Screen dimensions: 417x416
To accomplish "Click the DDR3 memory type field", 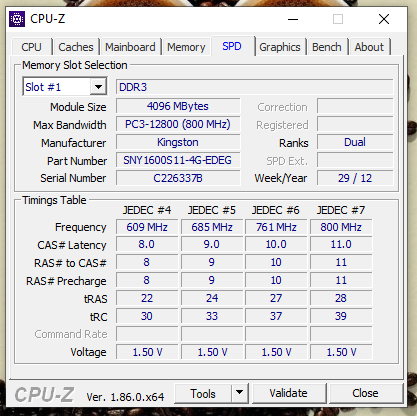I will (255, 87).
